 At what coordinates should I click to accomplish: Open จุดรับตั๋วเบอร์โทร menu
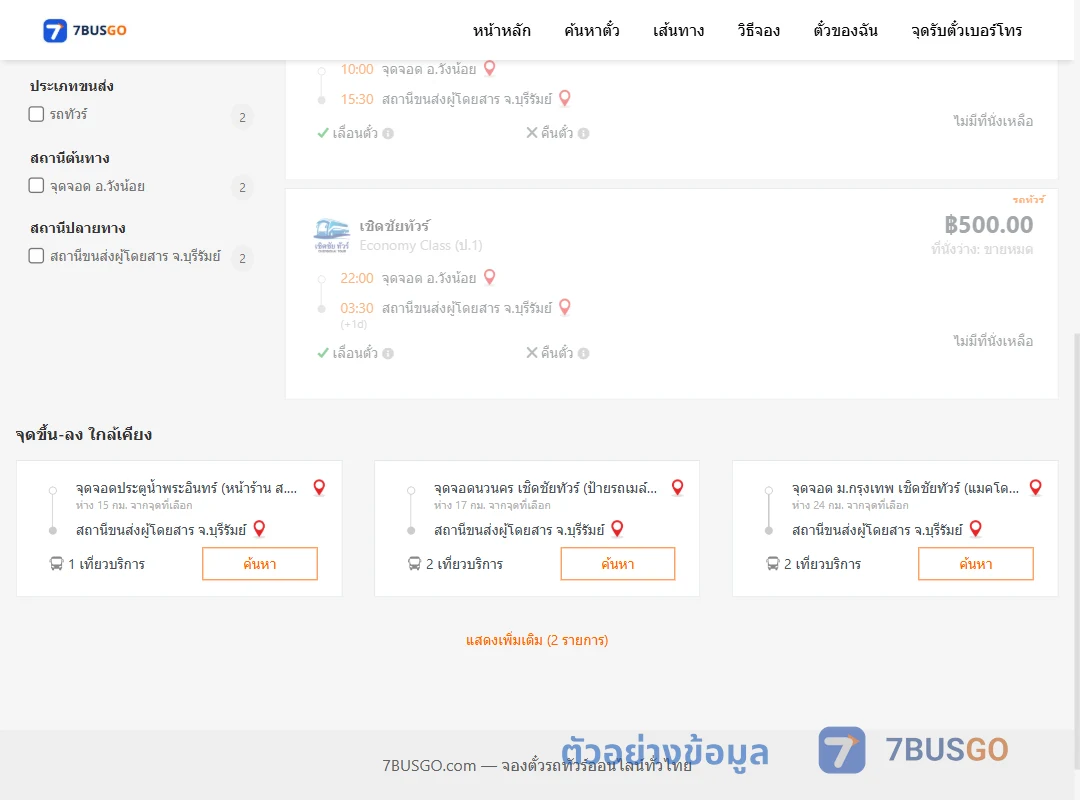(x=966, y=31)
